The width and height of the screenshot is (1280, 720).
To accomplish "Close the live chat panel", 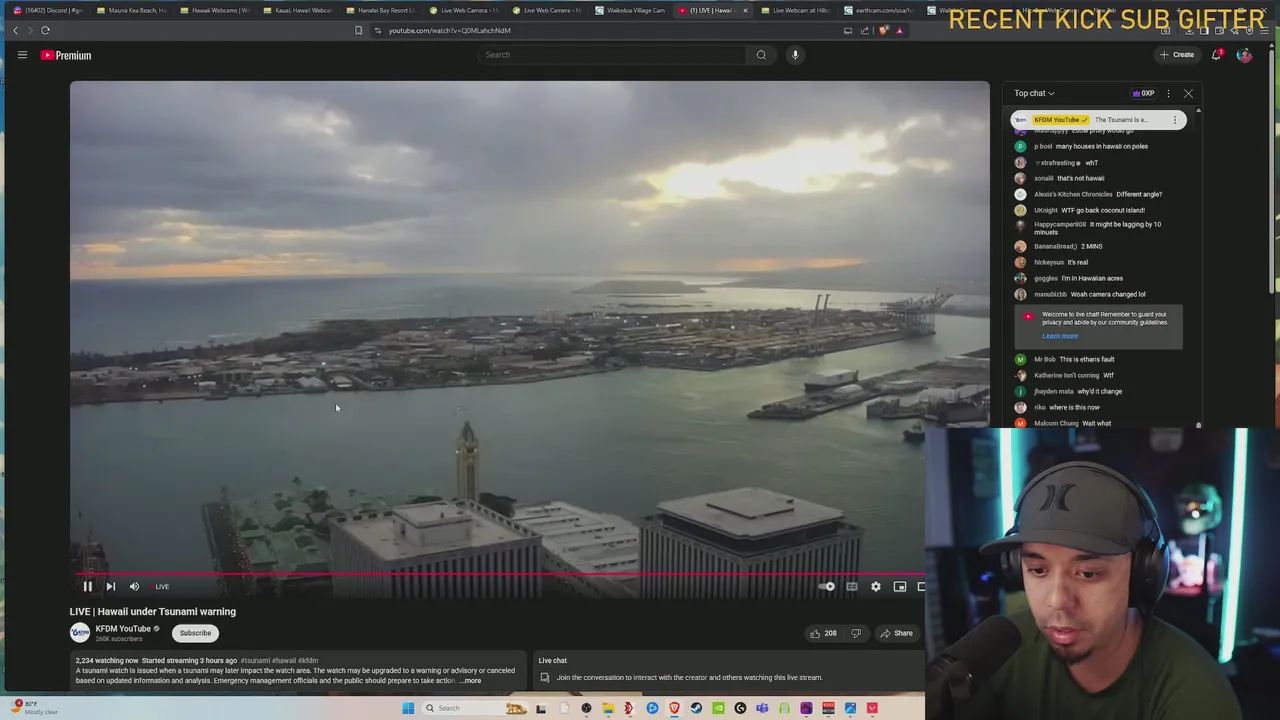I will pyautogui.click(x=1188, y=93).
